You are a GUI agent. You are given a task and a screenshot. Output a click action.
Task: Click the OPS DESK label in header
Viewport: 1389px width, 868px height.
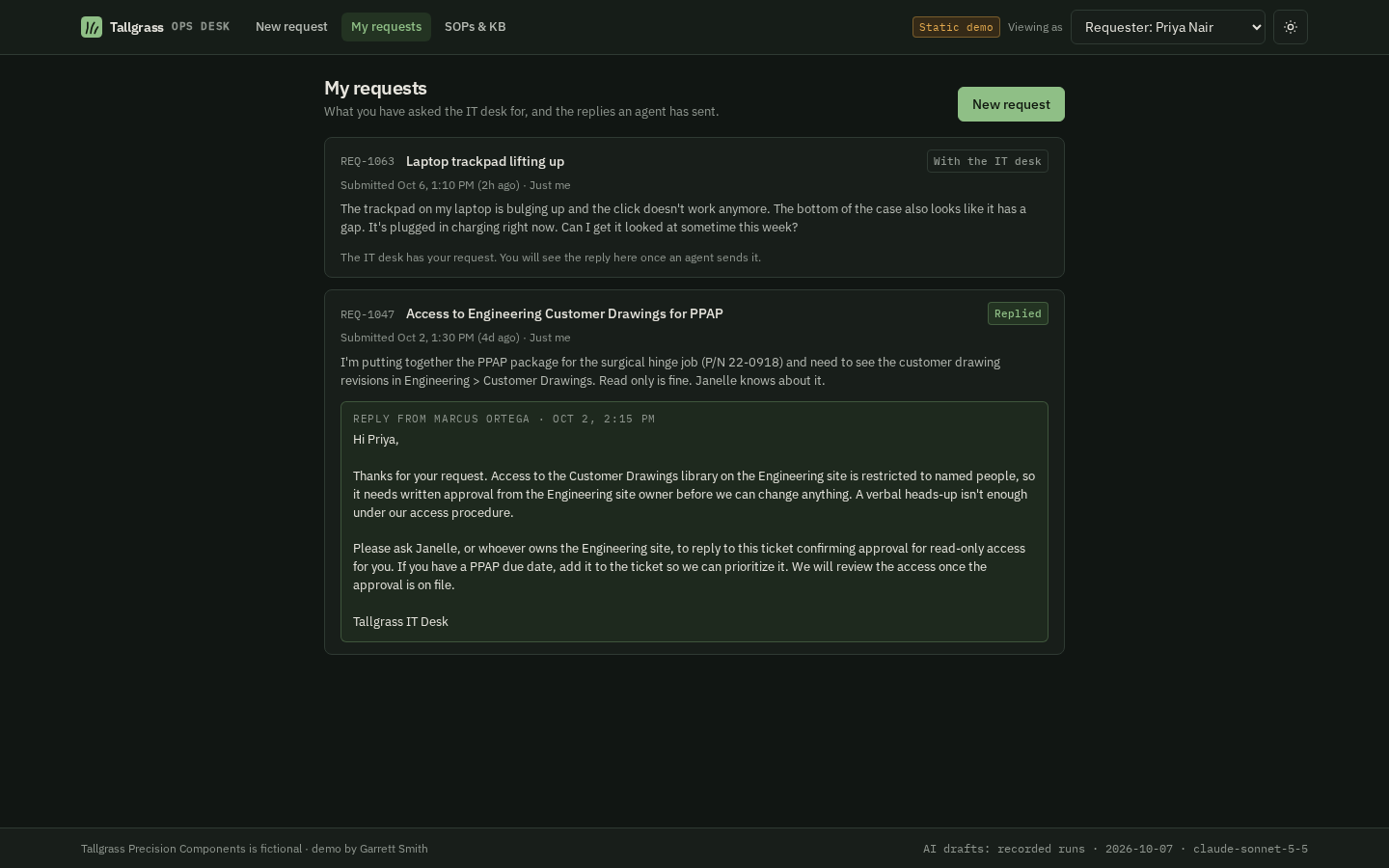coord(201,27)
